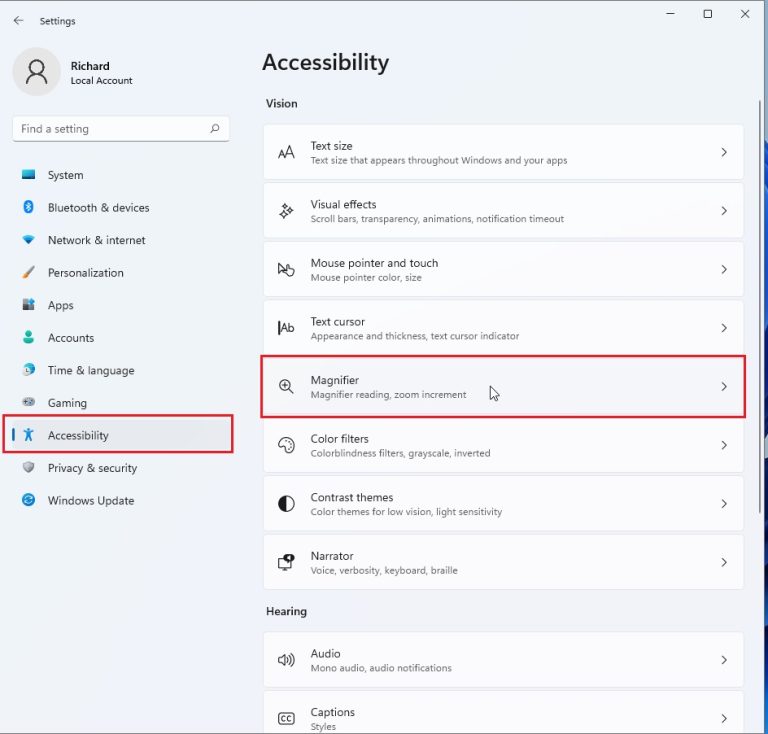The image size is (768, 734).
Task: Click the Network wifi icon in sidebar
Action: pos(28,240)
